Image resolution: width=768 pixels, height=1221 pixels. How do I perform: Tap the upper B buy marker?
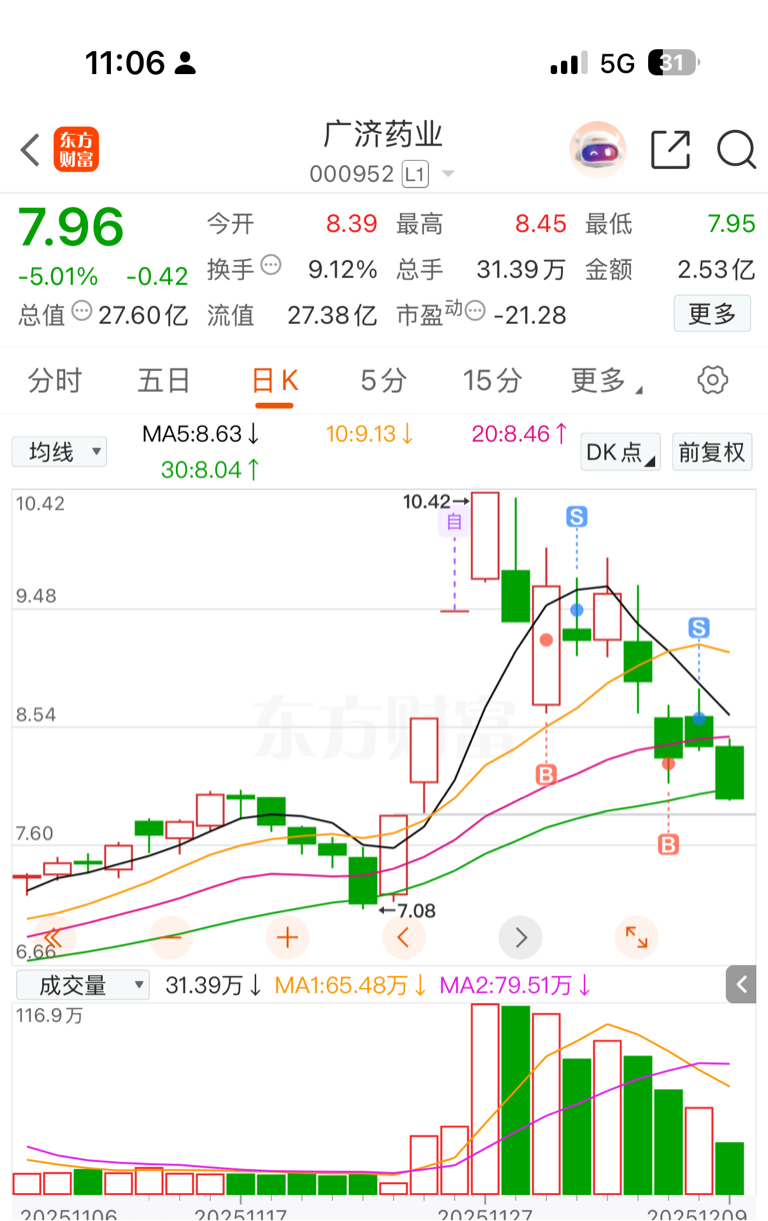546,775
